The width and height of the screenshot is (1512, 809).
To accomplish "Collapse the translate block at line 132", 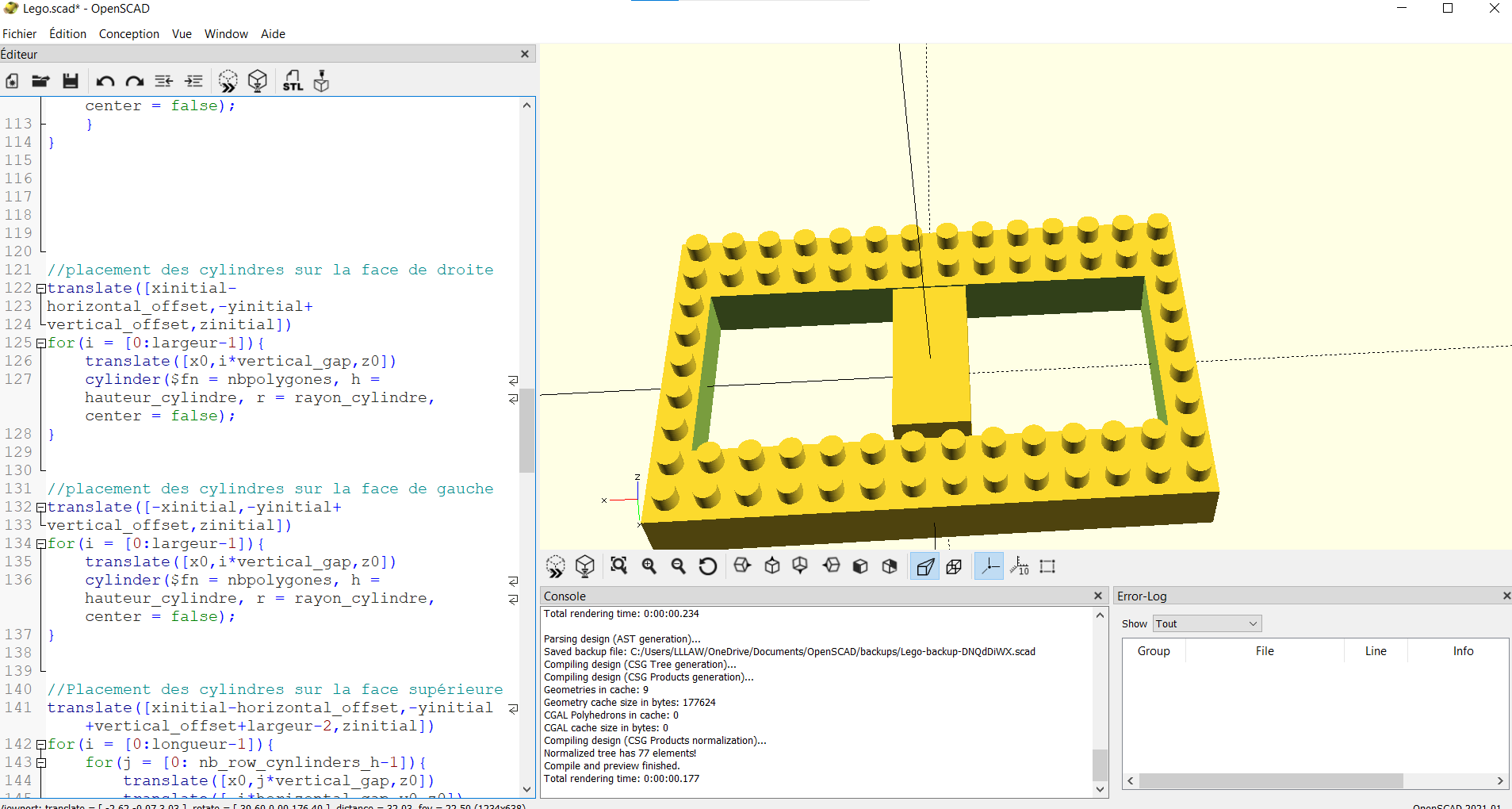I will tap(41, 508).
